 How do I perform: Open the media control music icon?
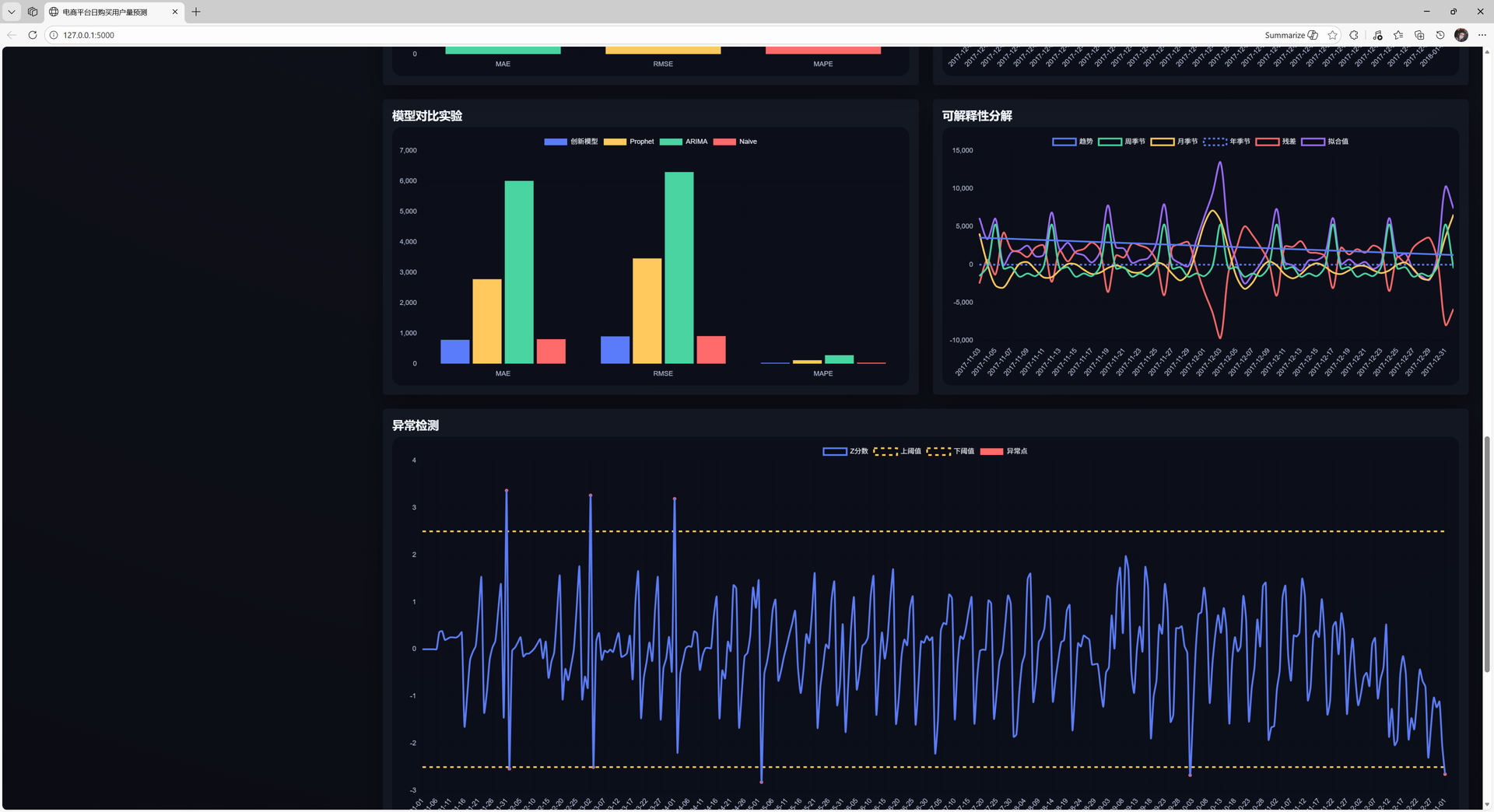(1377, 35)
